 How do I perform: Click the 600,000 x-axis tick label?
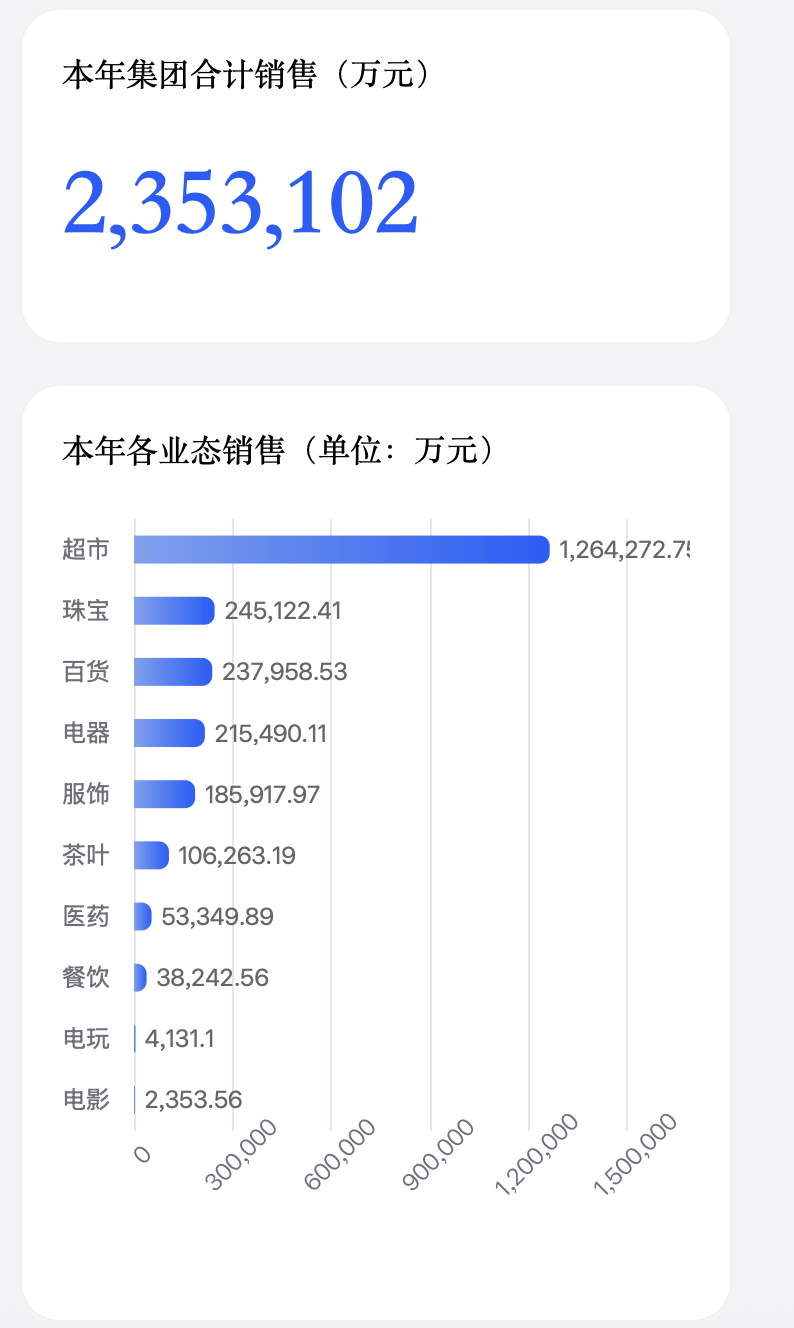pos(342,1154)
